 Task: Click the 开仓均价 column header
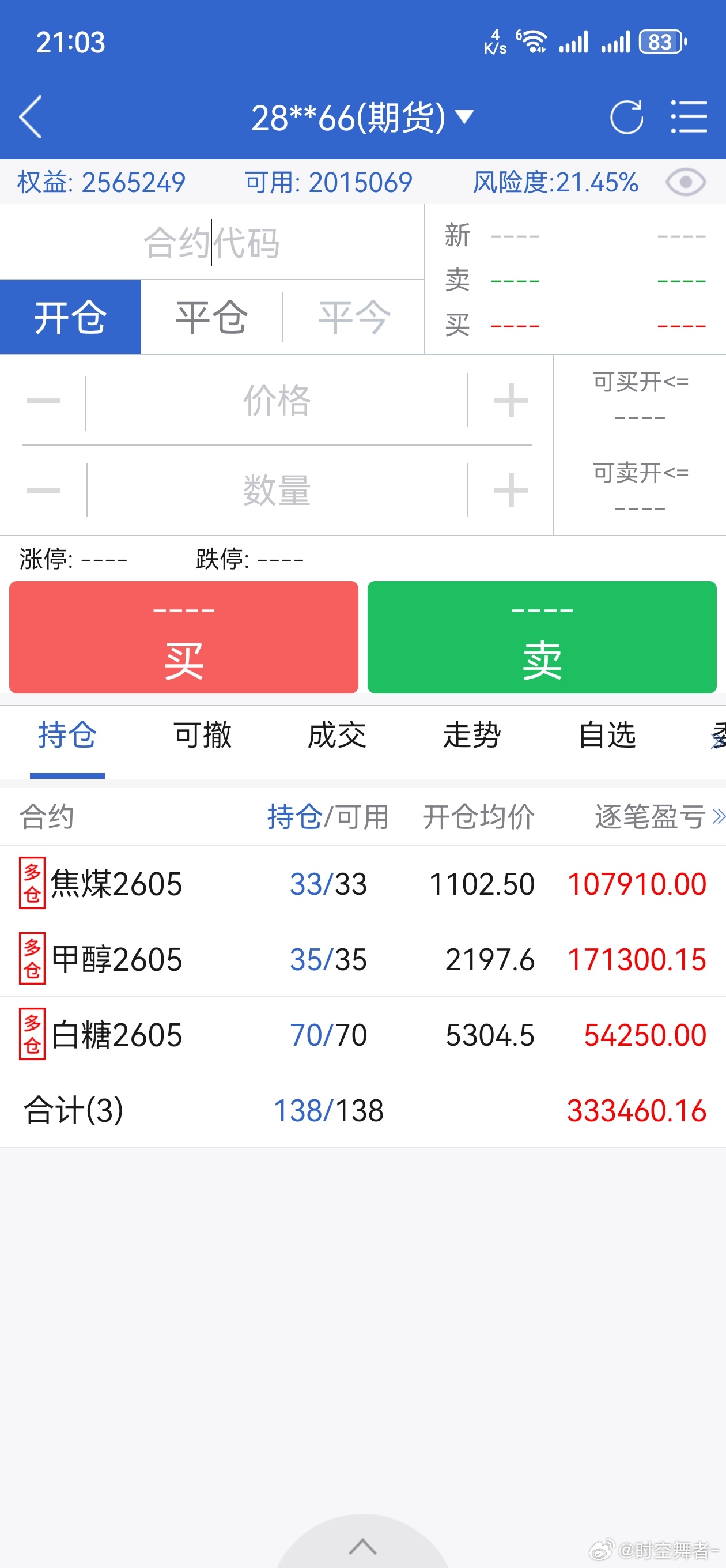(479, 817)
